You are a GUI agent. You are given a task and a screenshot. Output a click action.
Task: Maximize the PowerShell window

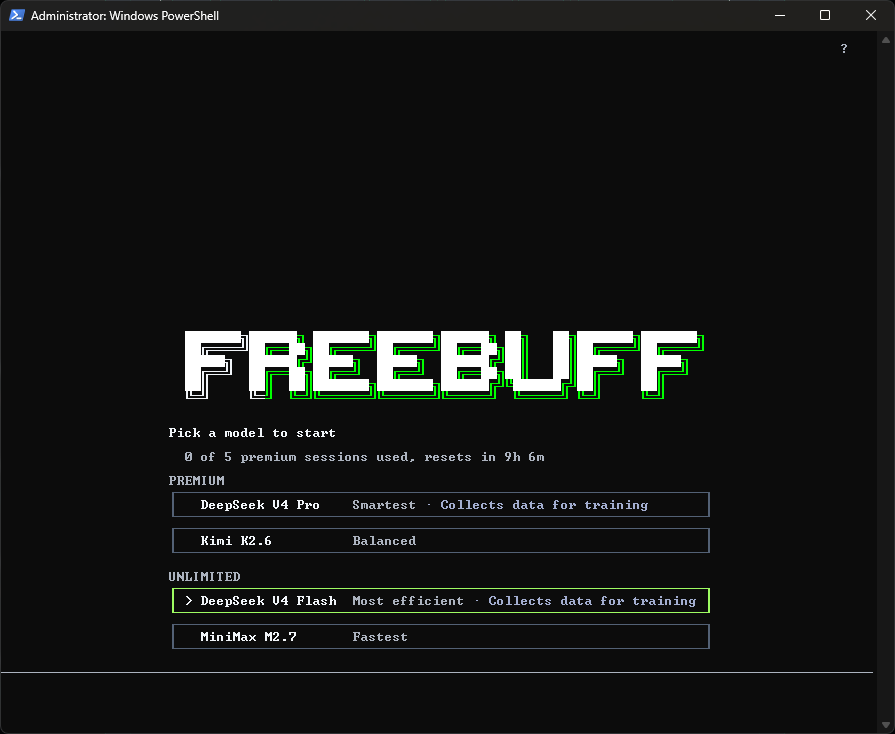825,15
